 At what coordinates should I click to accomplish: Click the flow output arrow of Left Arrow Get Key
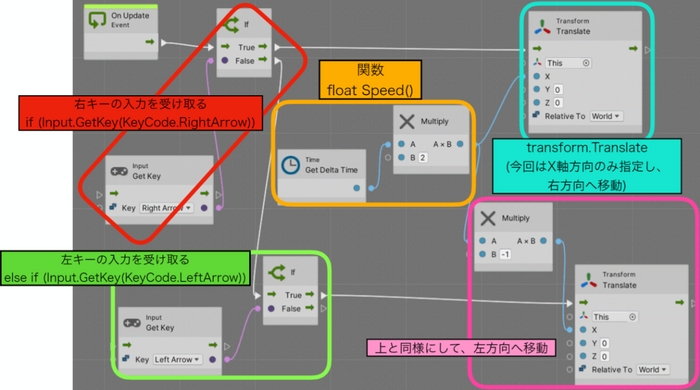(x=213, y=345)
